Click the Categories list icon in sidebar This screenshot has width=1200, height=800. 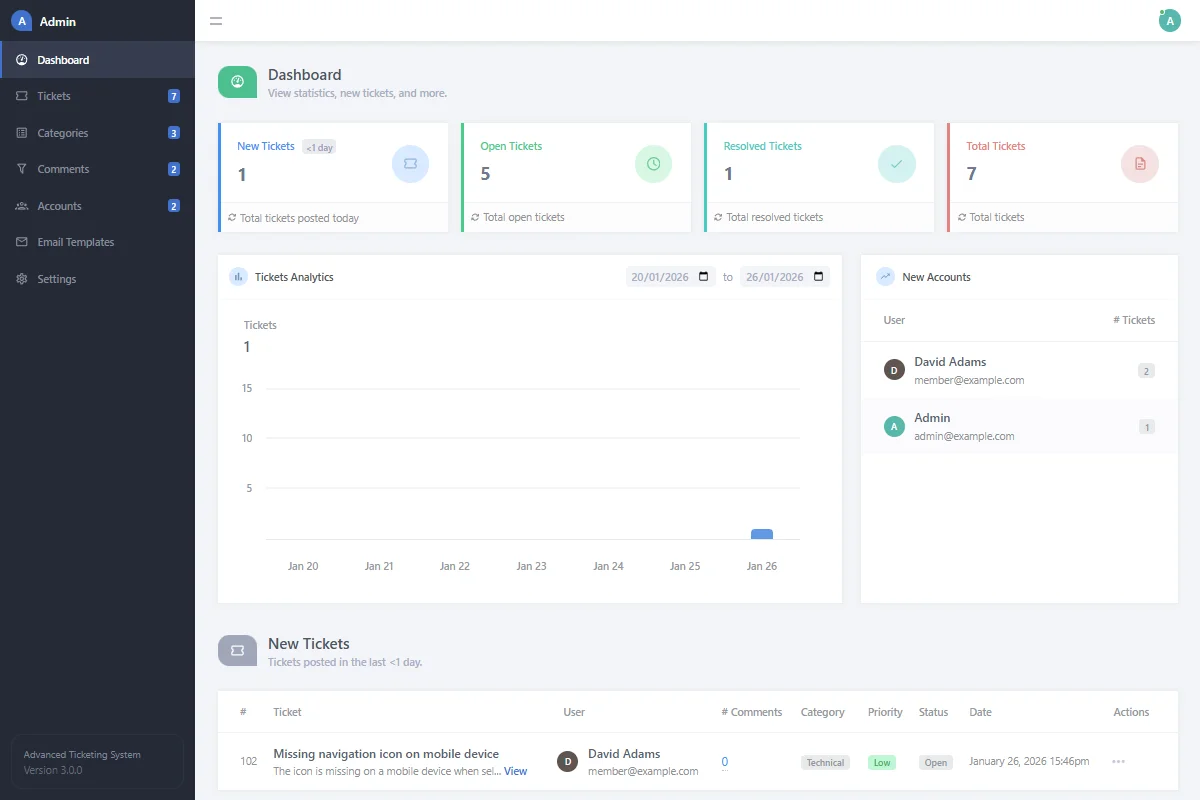click(x=22, y=133)
